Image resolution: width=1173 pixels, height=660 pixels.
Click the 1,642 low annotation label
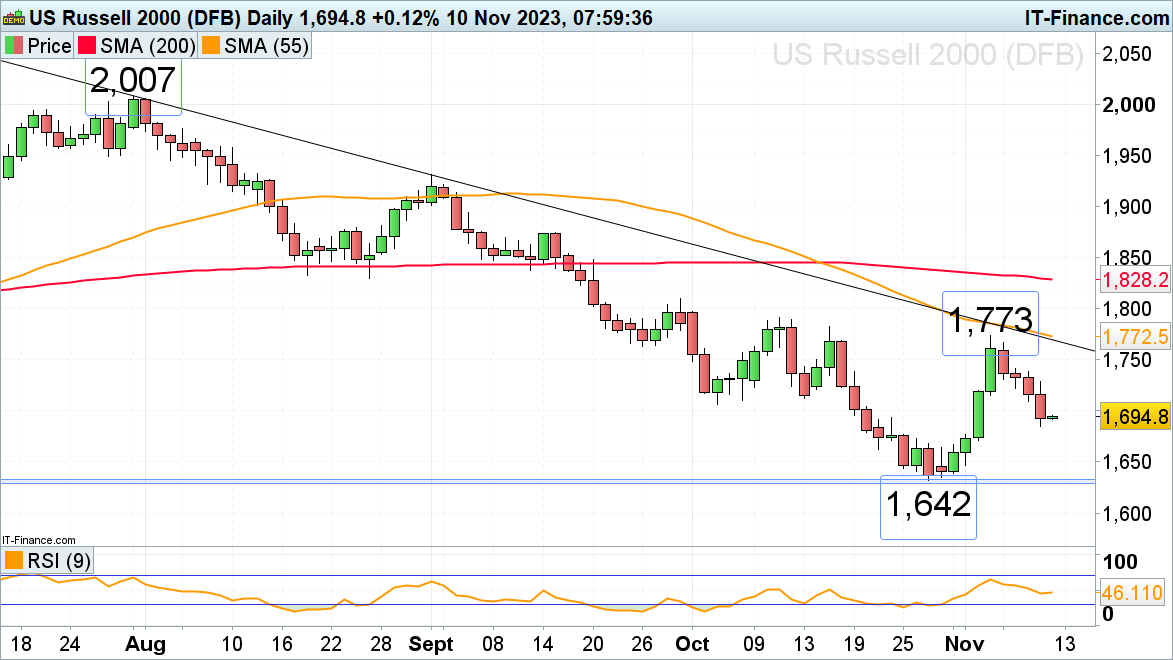click(928, 504)
